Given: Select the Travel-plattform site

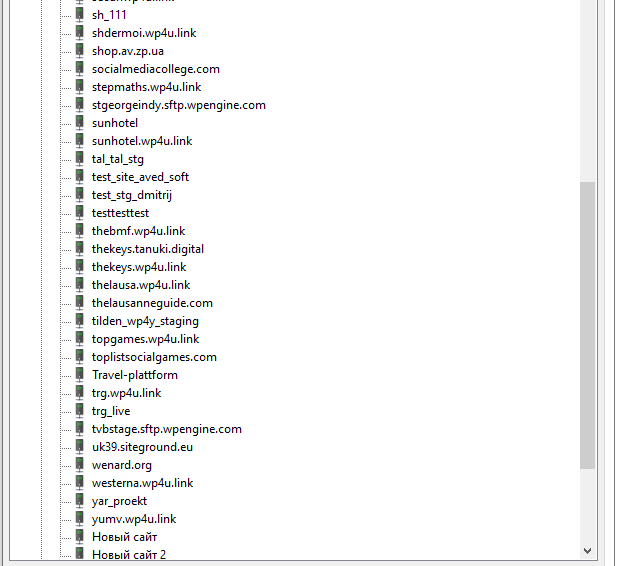Looking at the screenshot, I should pyautogui.click(x=135, y=375).
